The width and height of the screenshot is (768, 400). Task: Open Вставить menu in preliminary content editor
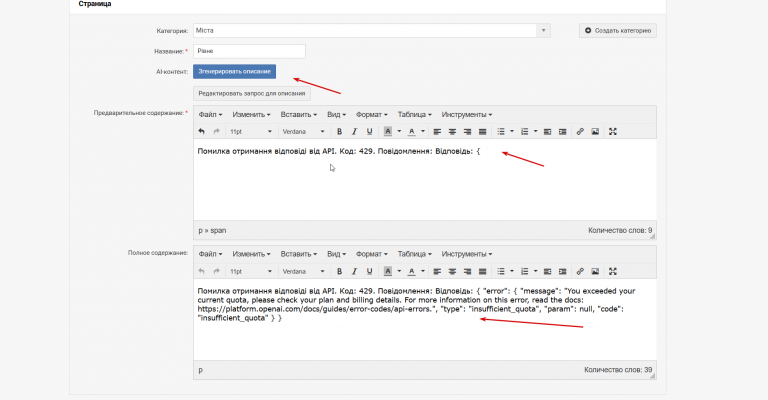click(299, 115)
